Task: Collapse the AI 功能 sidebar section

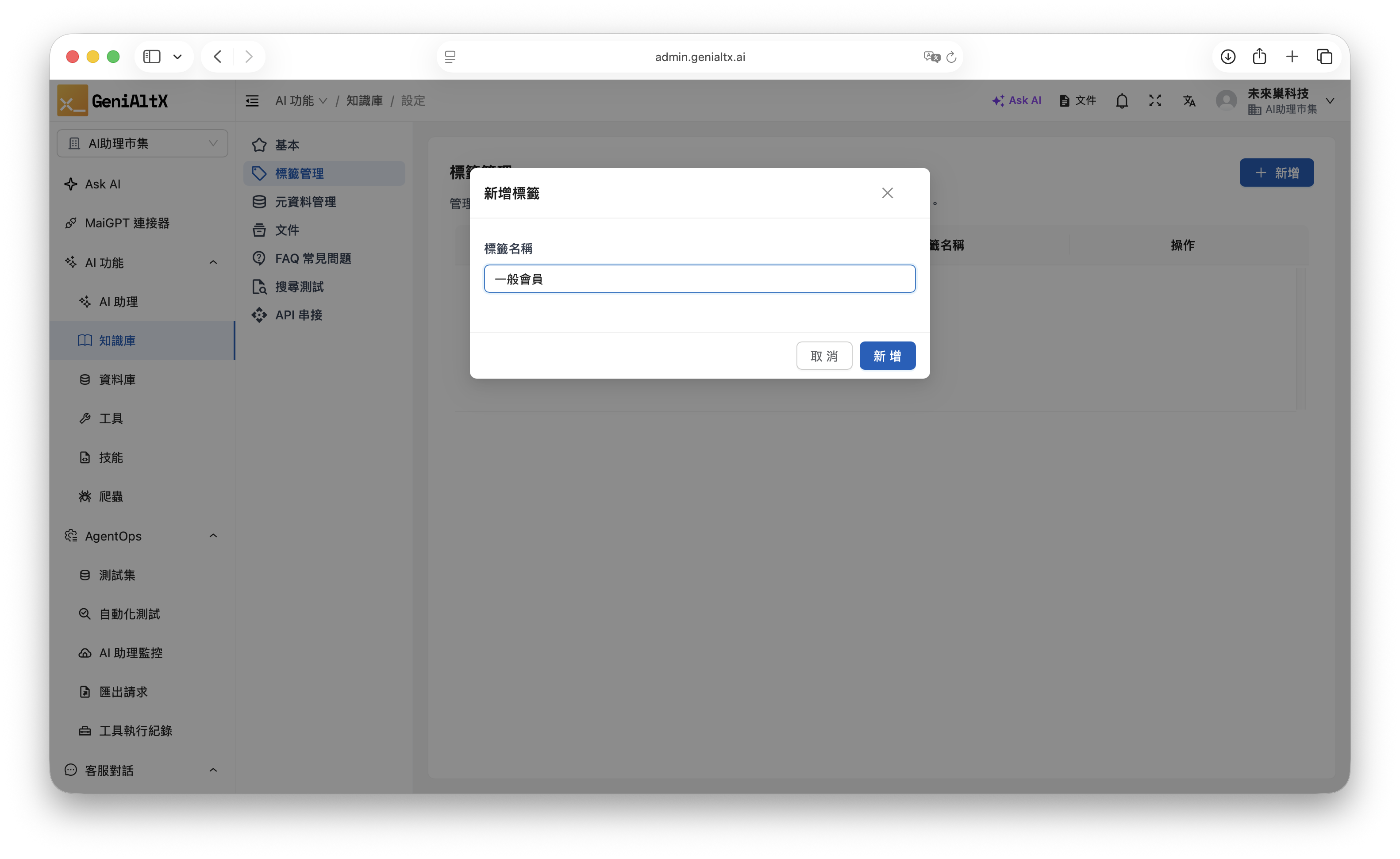Action: [x=213, y=262]
